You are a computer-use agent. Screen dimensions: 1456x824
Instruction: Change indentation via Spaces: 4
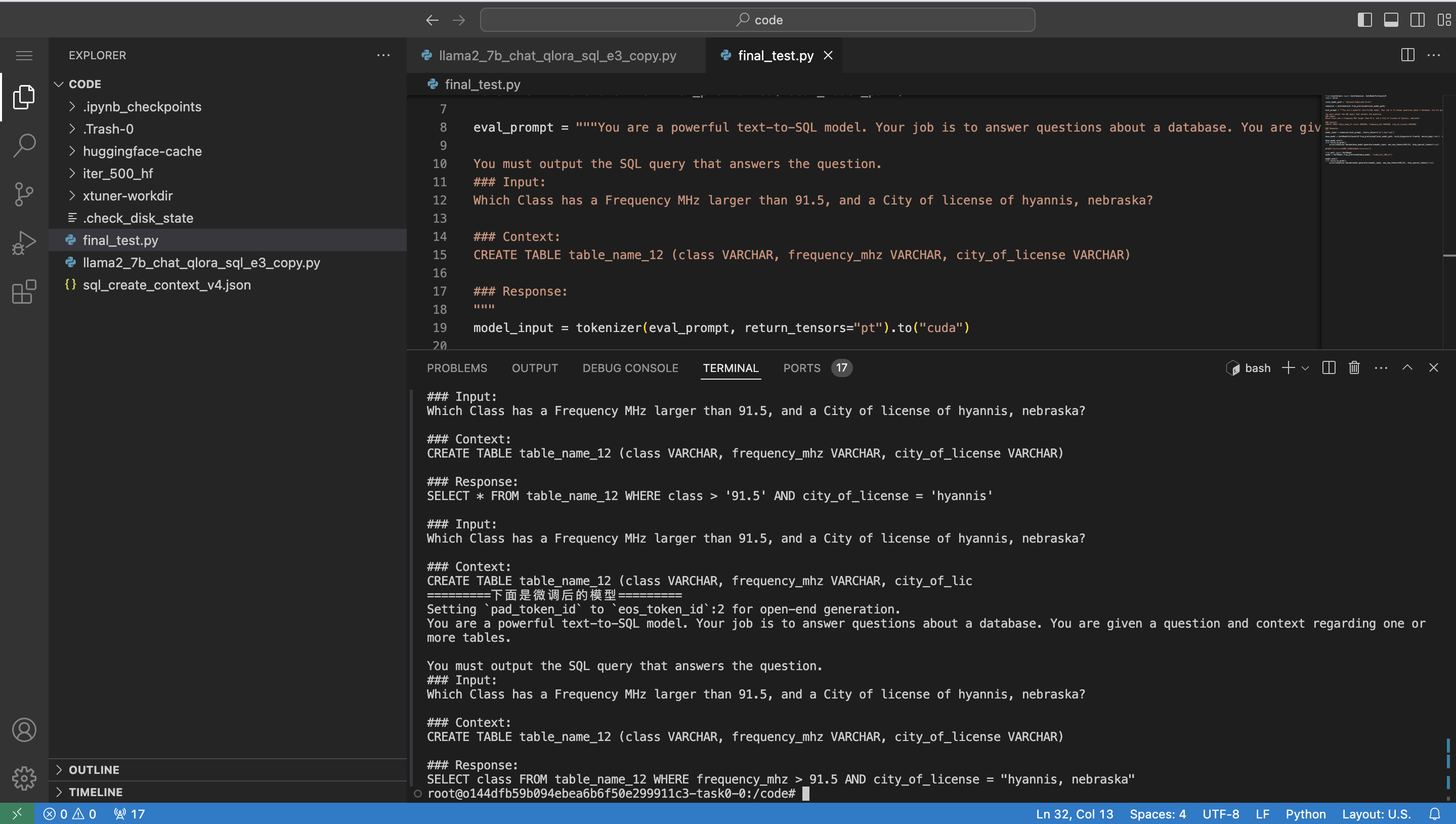pyautogui.click(x=1158, y=814)
